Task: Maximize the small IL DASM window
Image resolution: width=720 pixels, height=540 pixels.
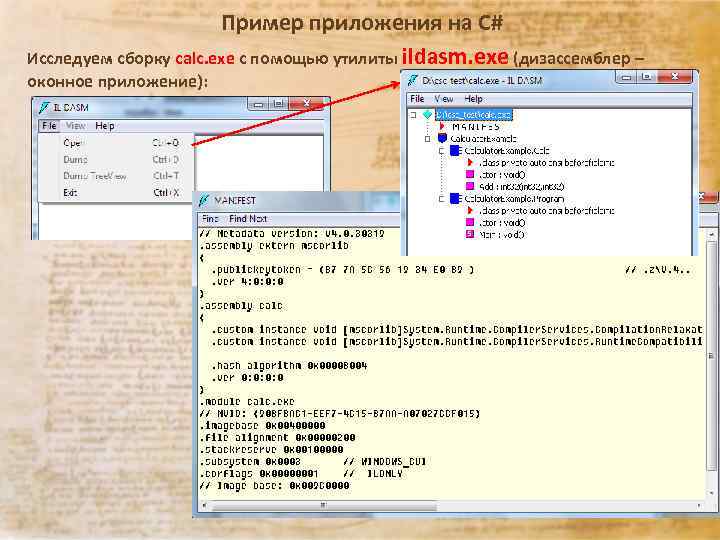Action: tap(279, 104)
